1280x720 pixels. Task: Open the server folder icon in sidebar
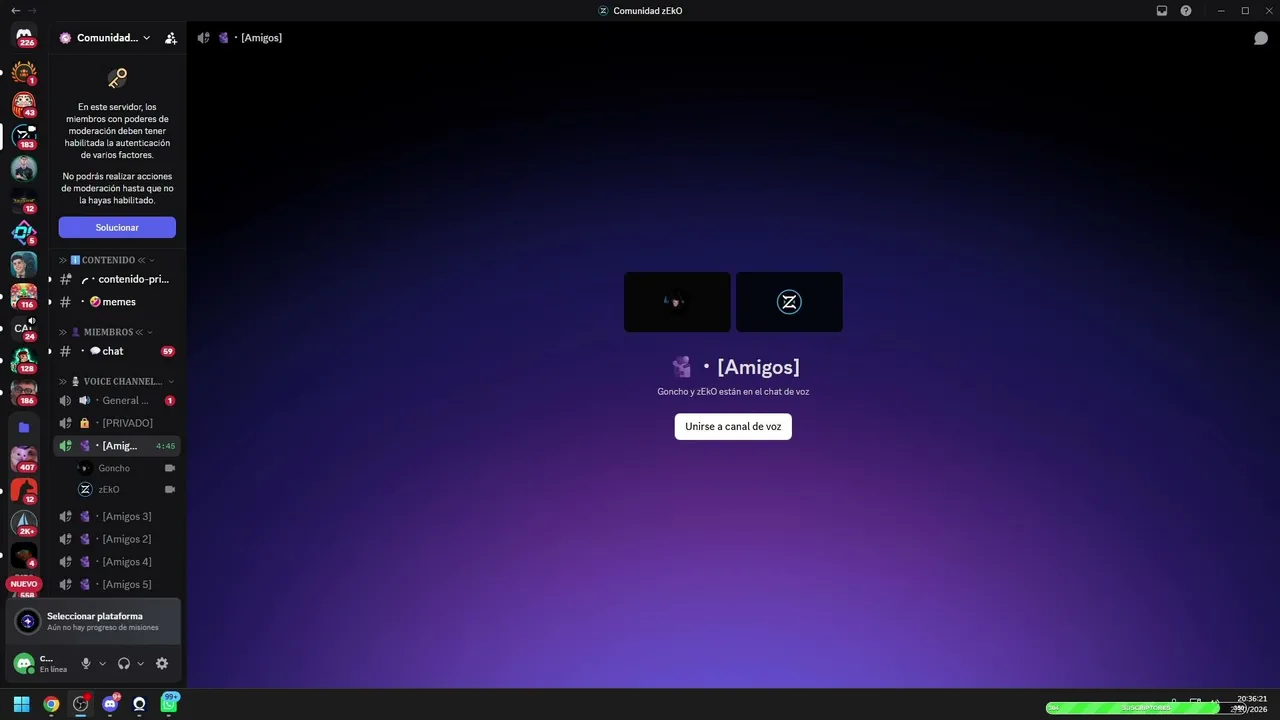(x=24, y=427)
